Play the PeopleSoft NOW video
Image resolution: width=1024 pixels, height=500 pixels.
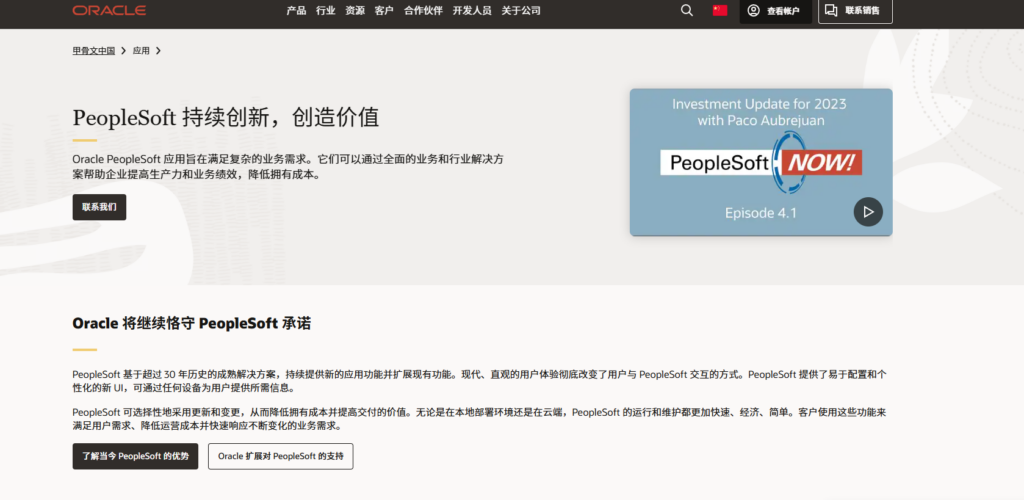click(867, 212)
